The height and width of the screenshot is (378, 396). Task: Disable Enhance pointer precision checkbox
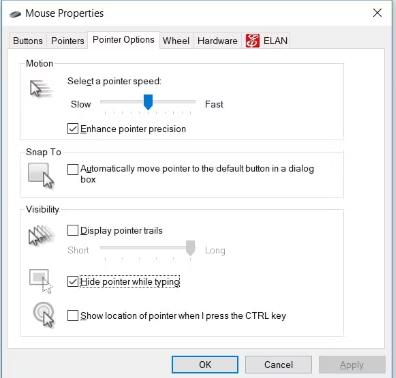click(73, 129)
